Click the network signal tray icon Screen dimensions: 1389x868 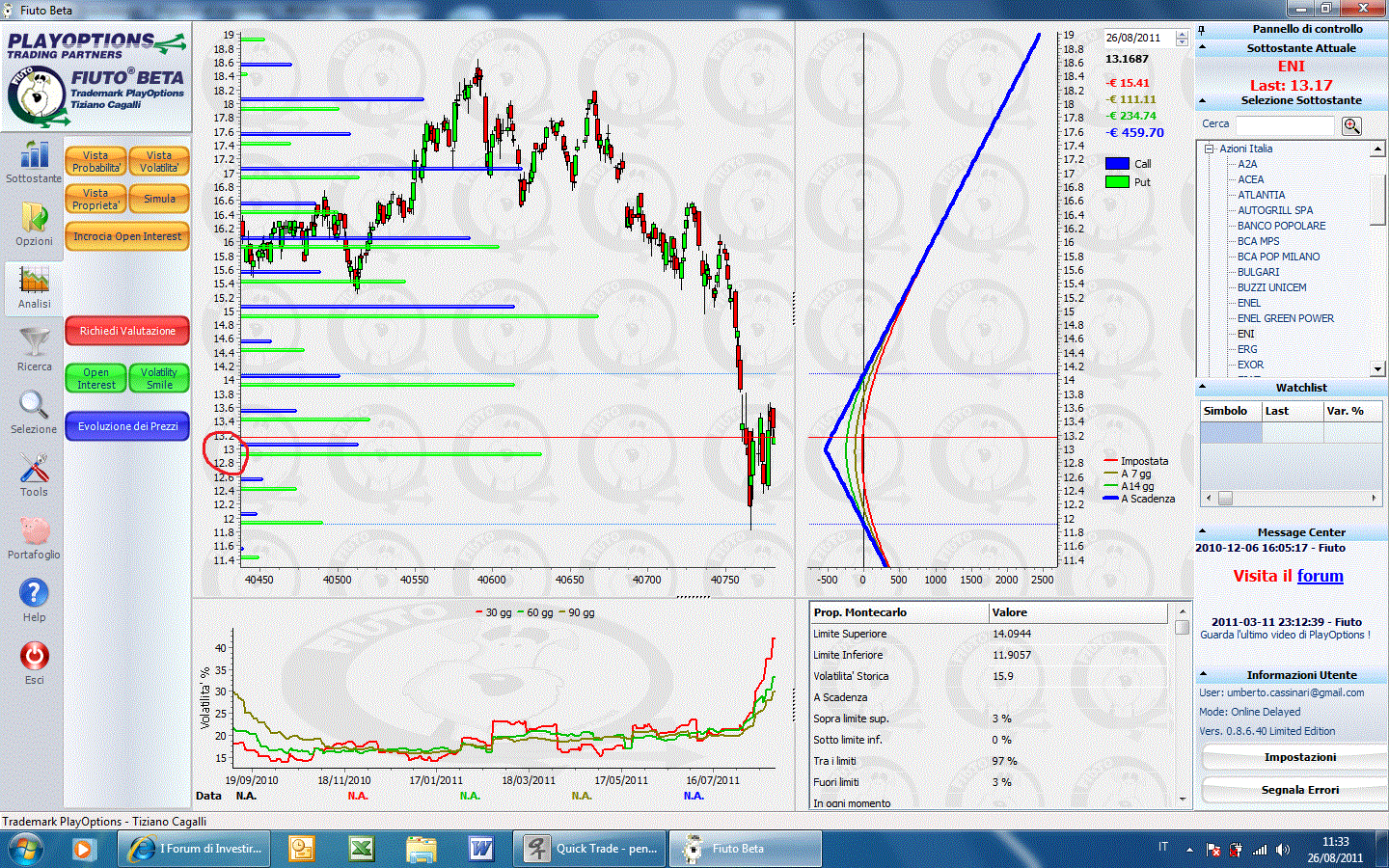point(1260,850)
